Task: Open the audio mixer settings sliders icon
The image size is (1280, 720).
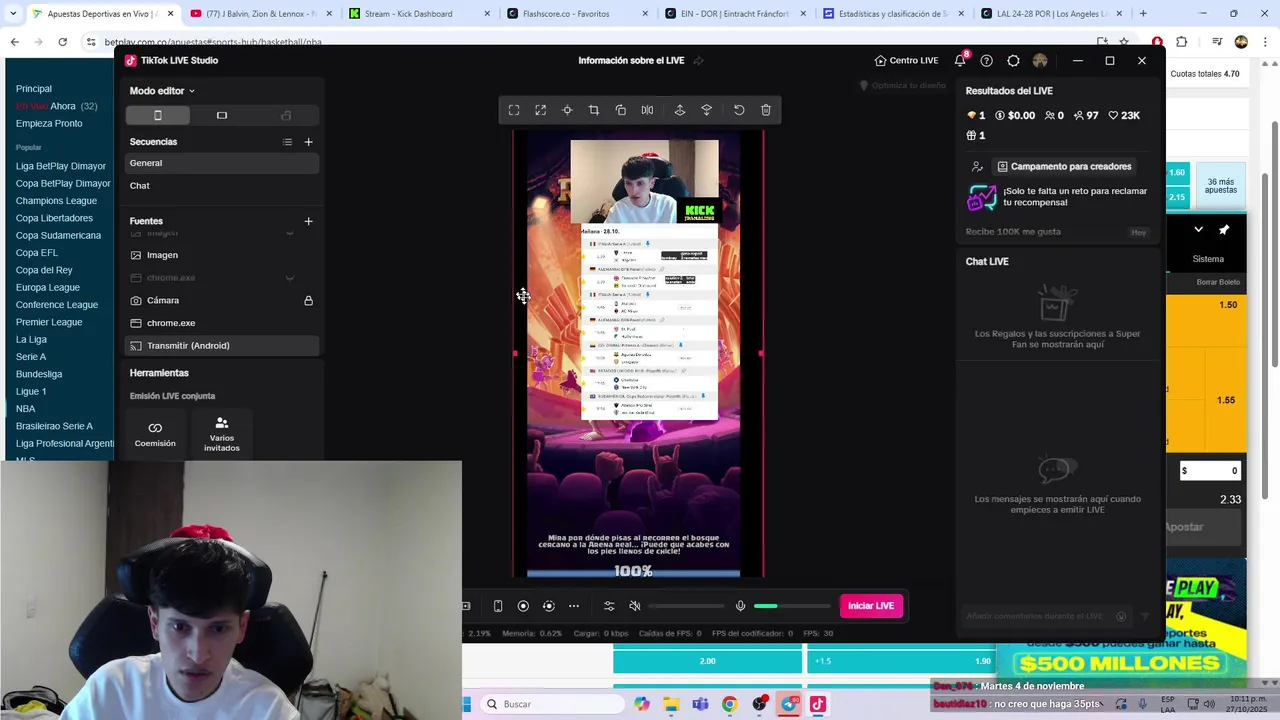Action: coord(609,606)
